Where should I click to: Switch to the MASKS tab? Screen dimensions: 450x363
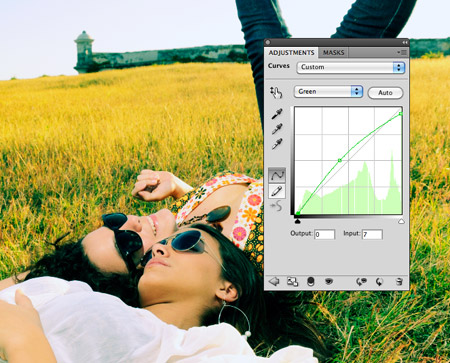click(x=333, y=53)
